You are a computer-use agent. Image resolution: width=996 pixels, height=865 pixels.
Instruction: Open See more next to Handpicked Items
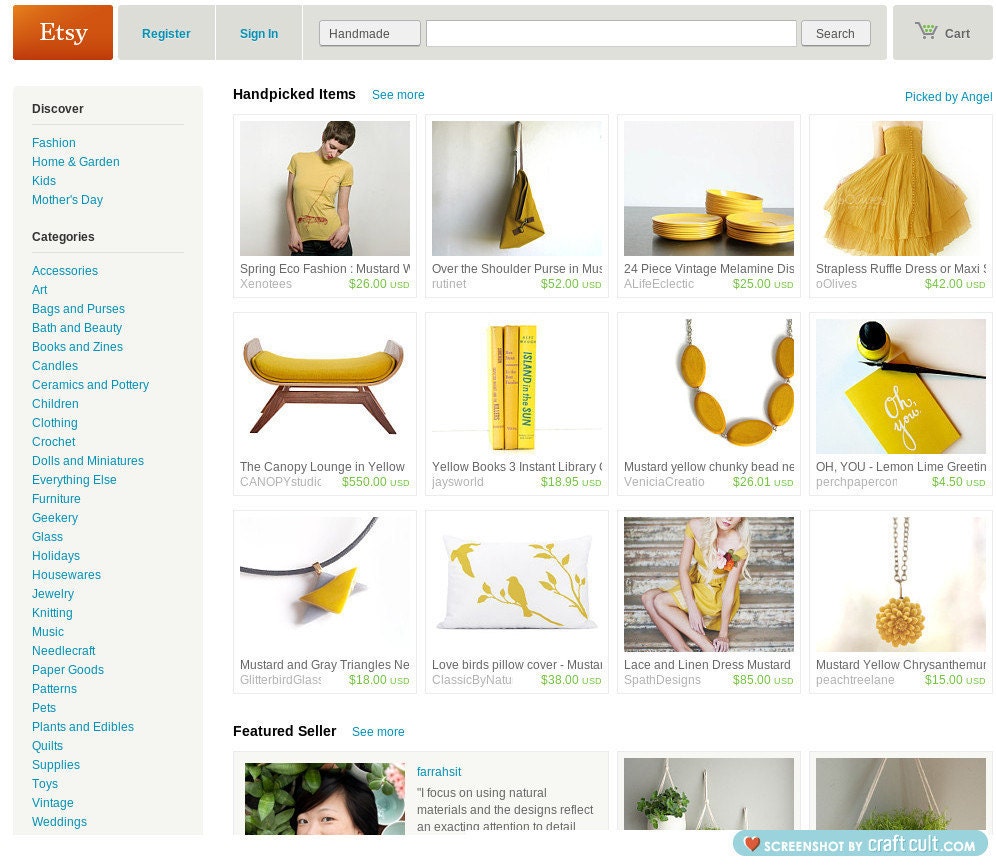pyautogui.click(x=398, y=95)
